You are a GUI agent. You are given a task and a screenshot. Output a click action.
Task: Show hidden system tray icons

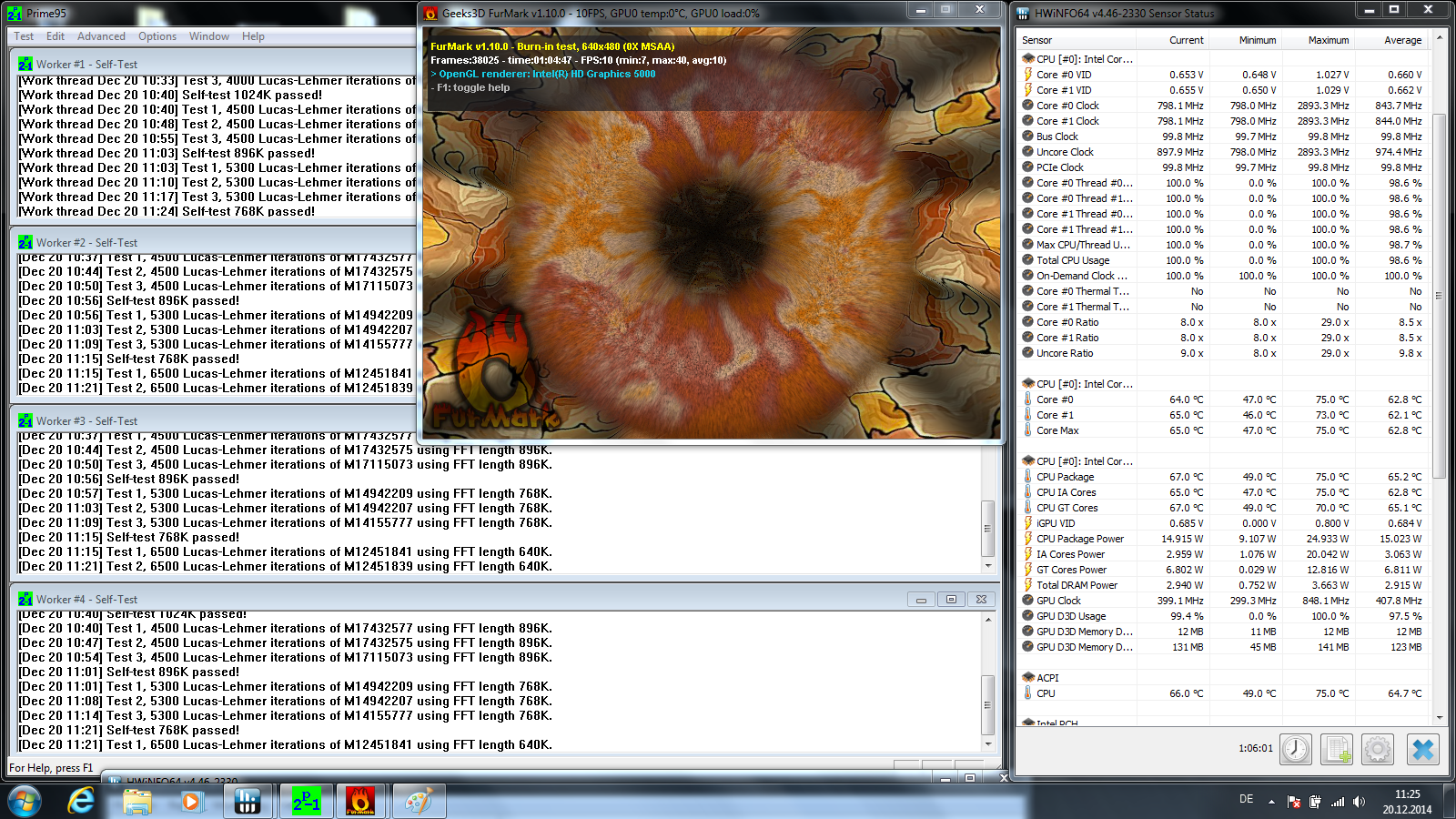(1271, 802)
